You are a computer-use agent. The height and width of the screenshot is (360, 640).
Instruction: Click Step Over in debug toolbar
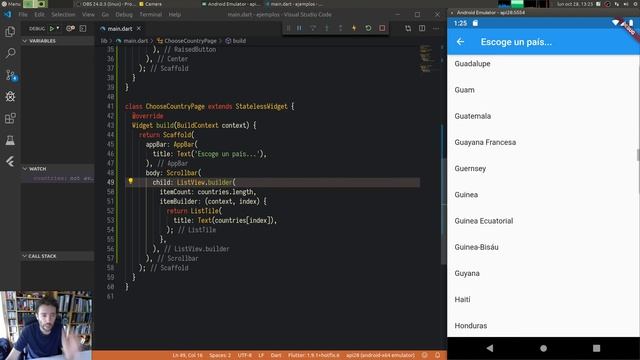click(x=313, y=28)
